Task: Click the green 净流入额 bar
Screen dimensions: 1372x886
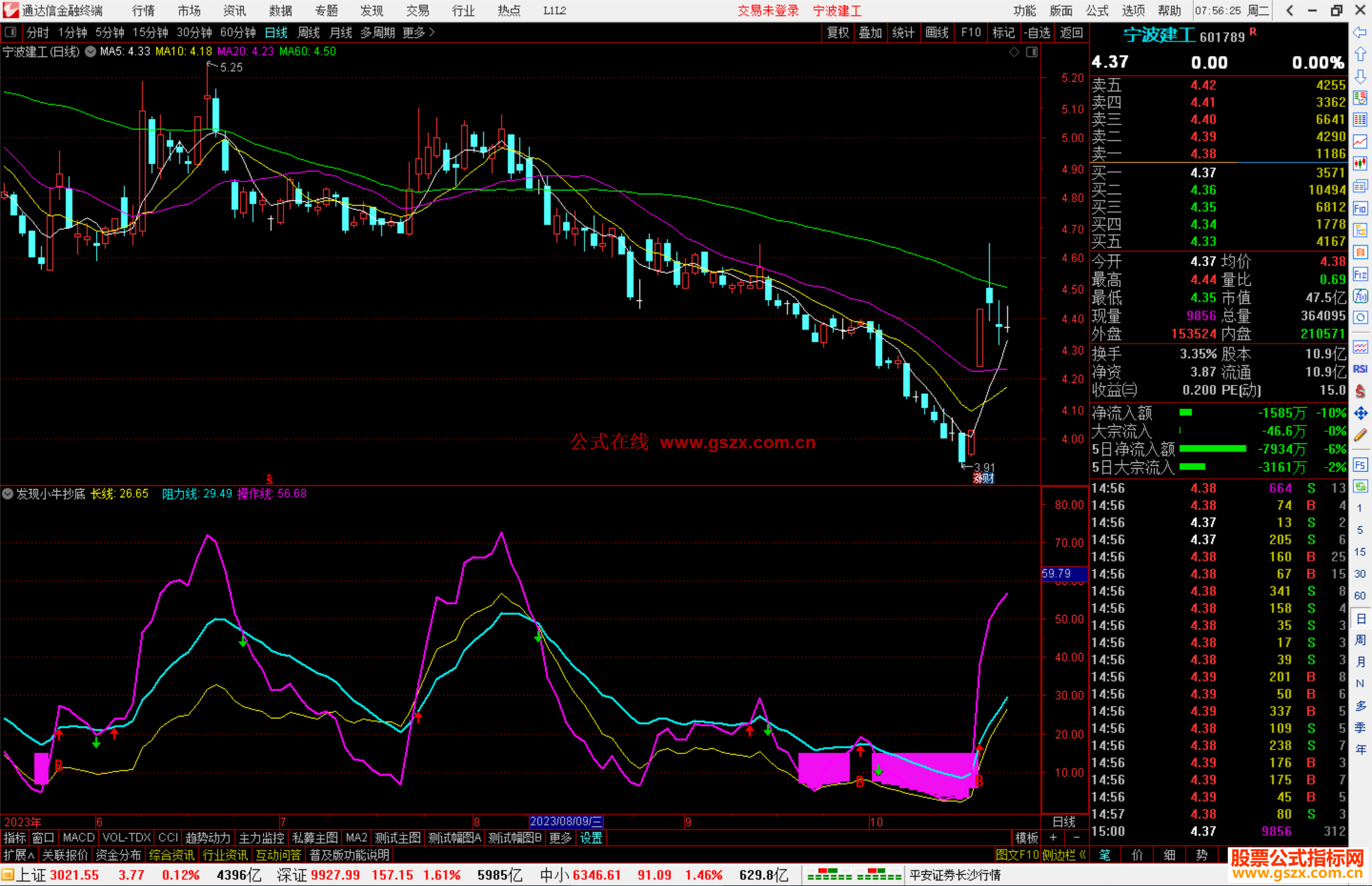Action: pyautogui.click(x=1185, y=413)
